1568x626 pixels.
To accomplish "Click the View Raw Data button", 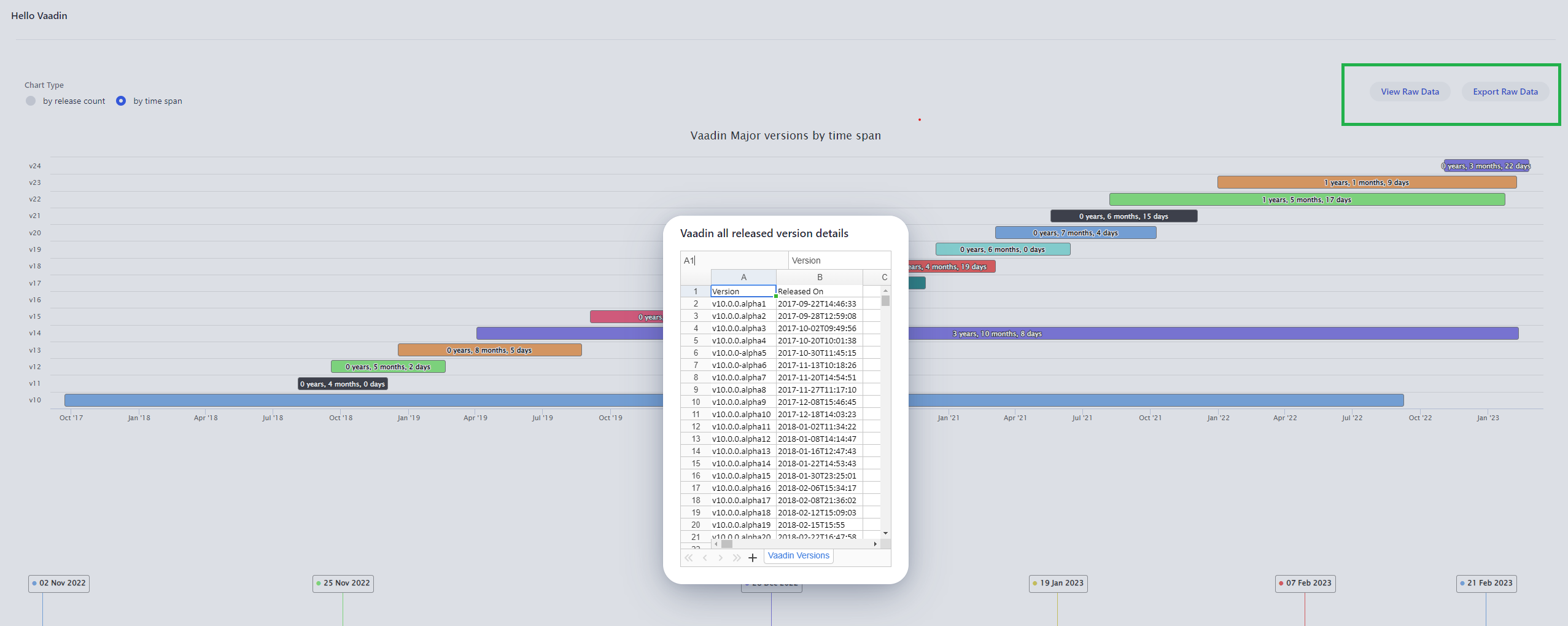I will coord(1410,92).
